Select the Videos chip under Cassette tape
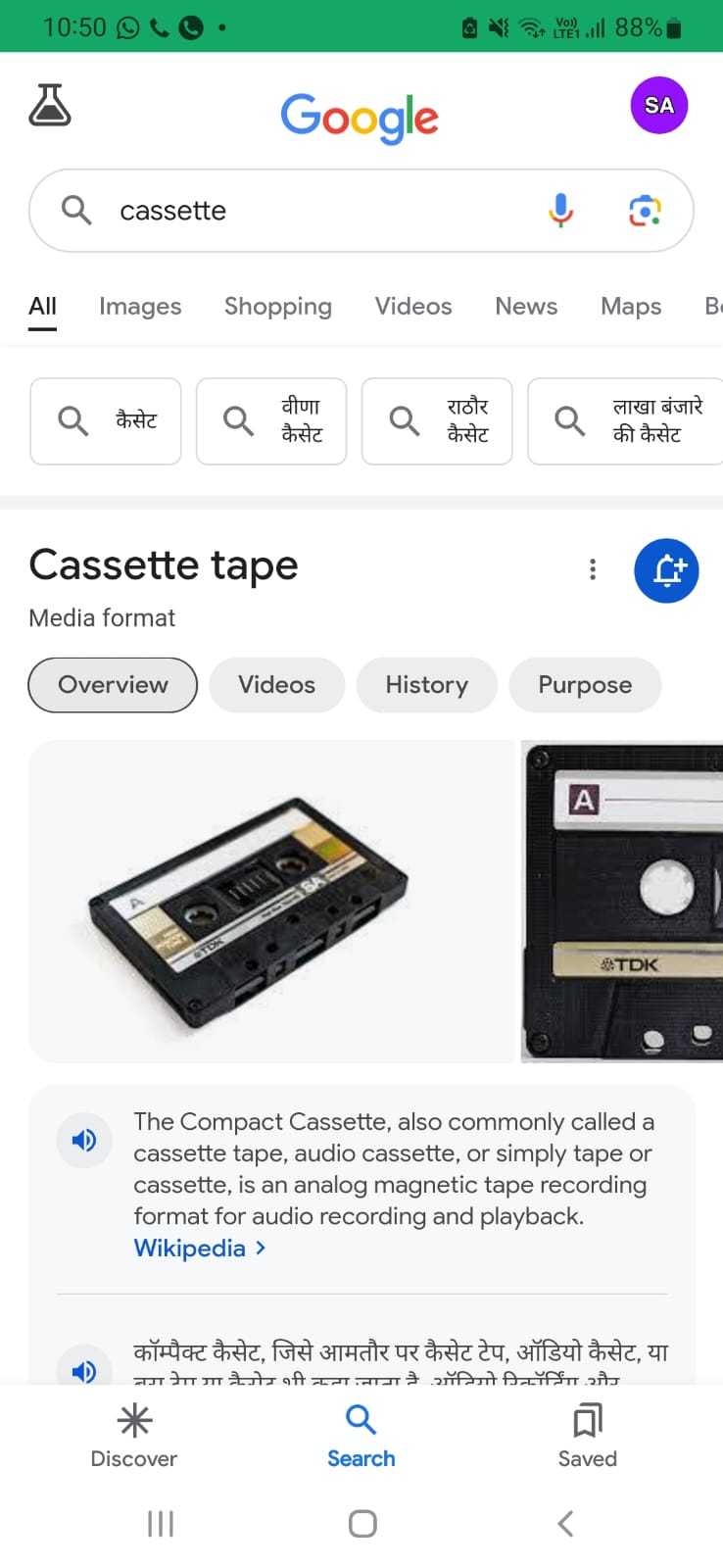This screenshot has height=1568, width=723. coord(277,685)
